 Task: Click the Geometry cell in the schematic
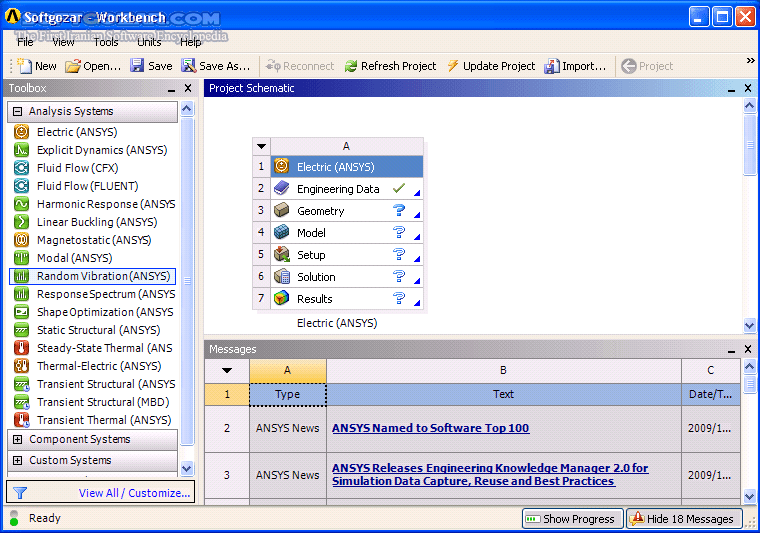pyautogui.click(x=320, y=211)
